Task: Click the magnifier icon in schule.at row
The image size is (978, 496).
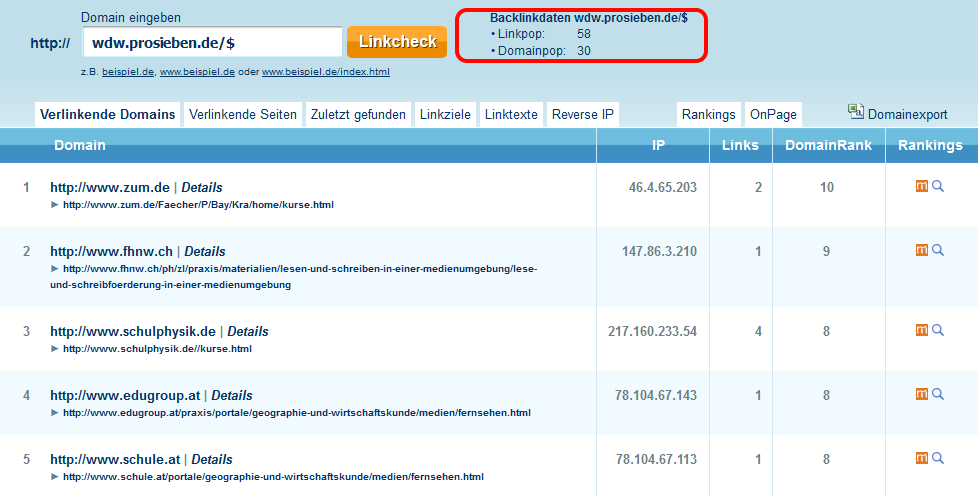Action: click(x=937, y=459)
